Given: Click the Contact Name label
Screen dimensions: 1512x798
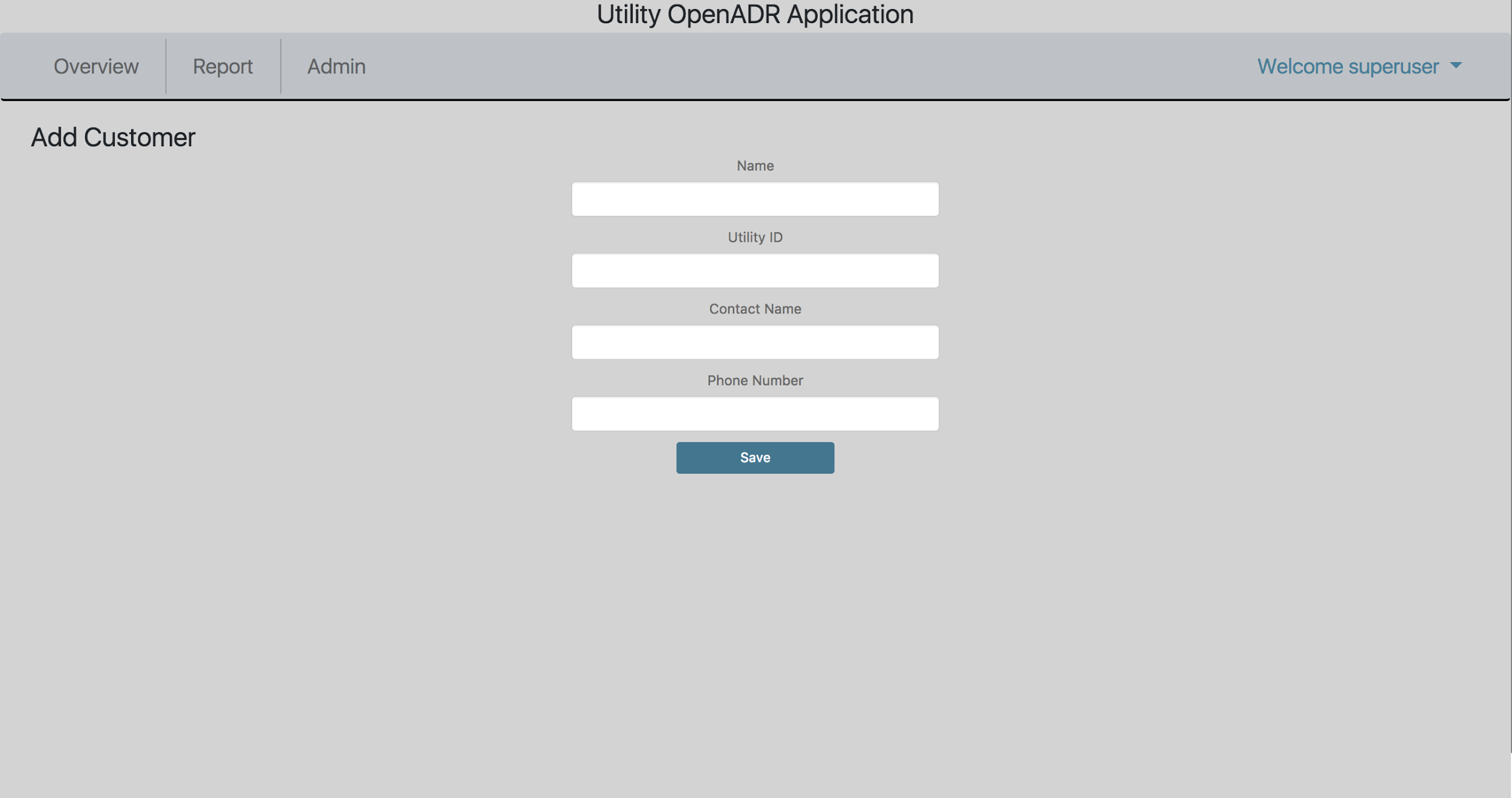Looking at the screenshot, I should tap(755, 309).
